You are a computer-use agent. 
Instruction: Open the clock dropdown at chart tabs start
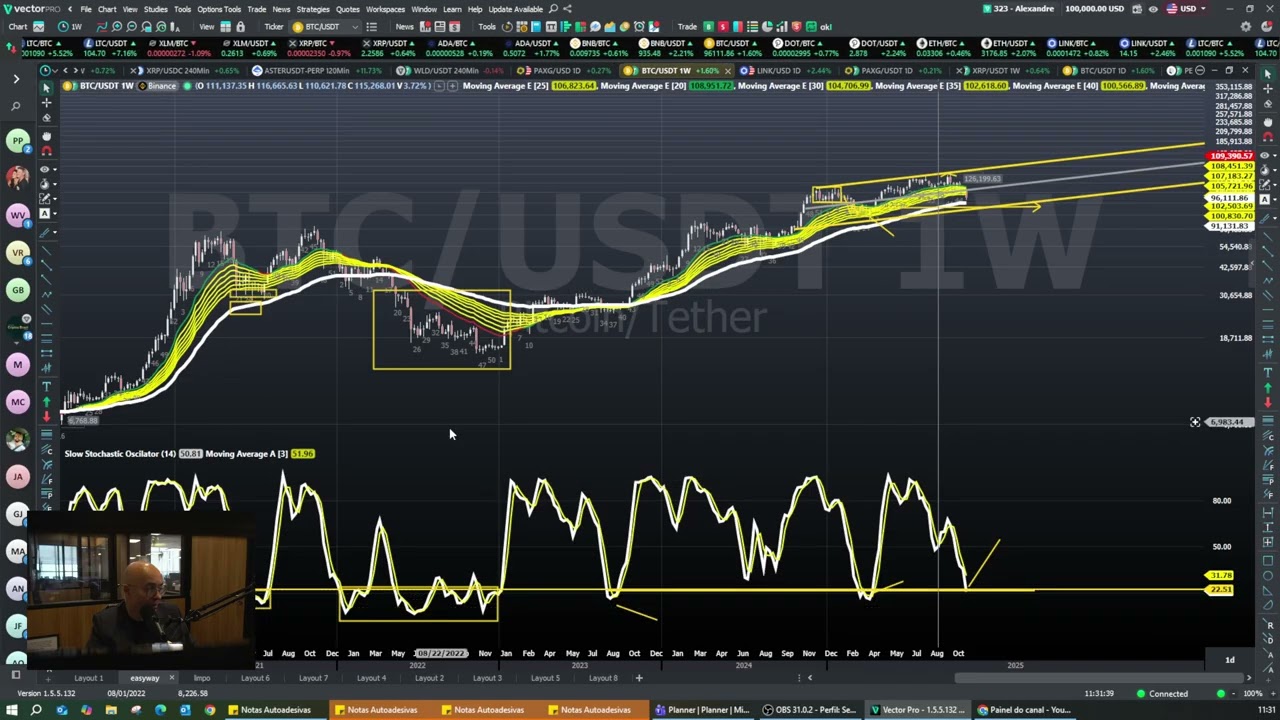48,71
